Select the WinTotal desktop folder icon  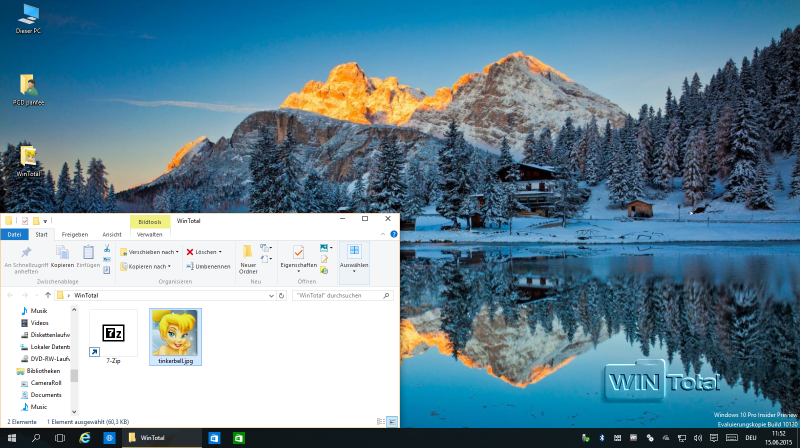pyautogui.click(x=28, y=161)
